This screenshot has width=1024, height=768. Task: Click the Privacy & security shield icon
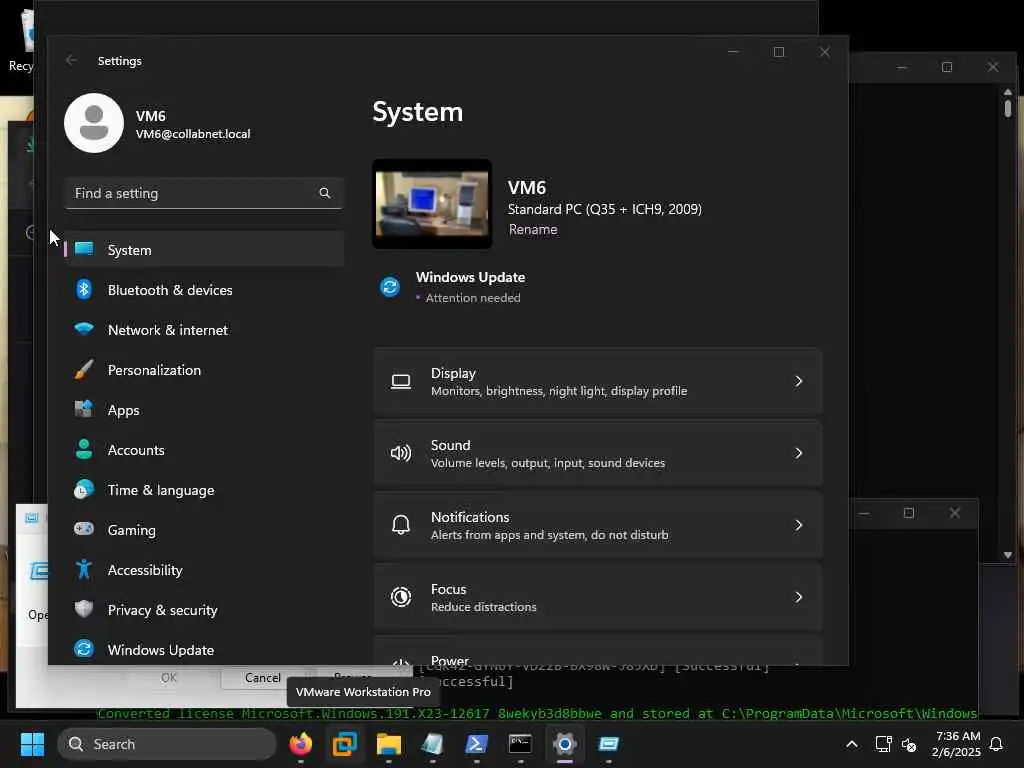point(84,609)
